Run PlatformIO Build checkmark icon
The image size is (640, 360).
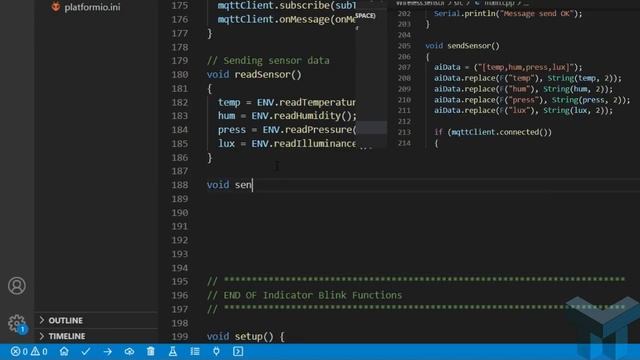86,351
